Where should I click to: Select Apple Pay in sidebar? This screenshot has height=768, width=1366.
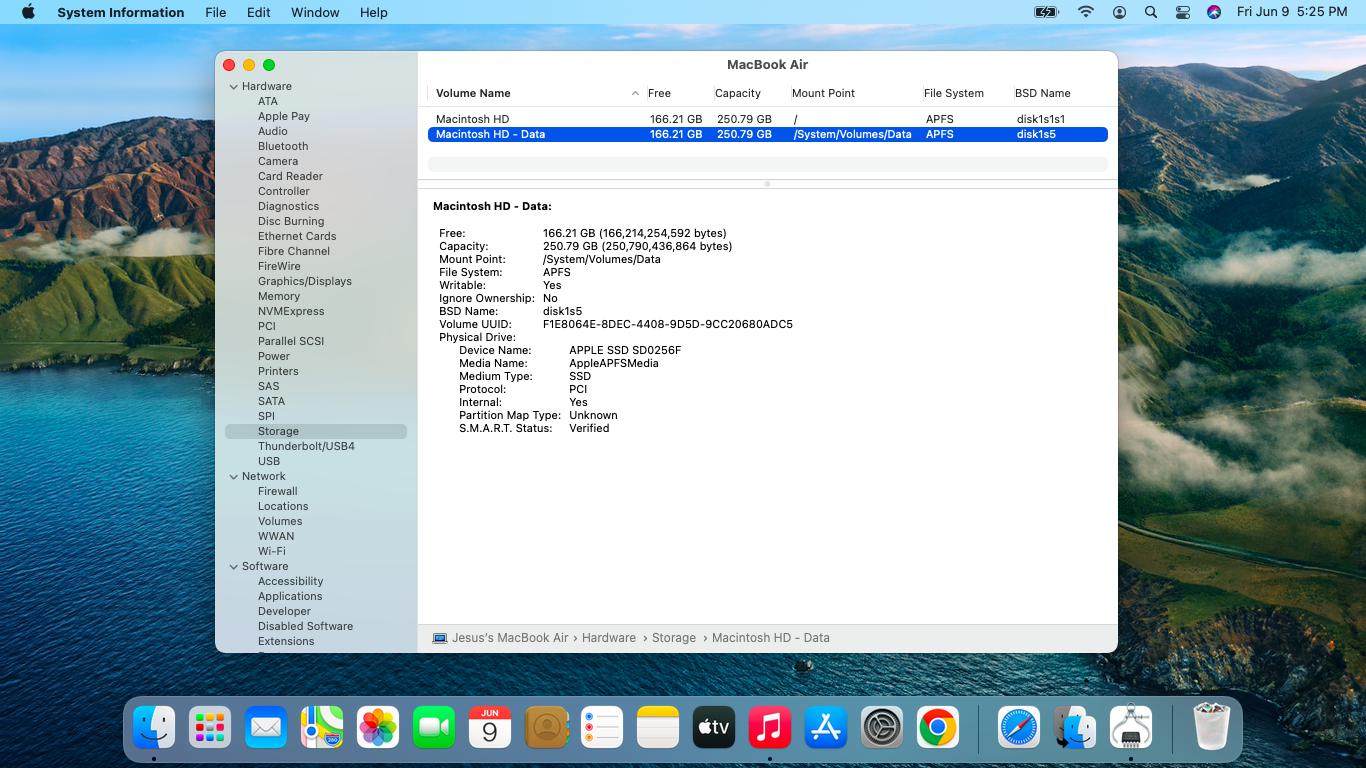[x=284, y=116]
